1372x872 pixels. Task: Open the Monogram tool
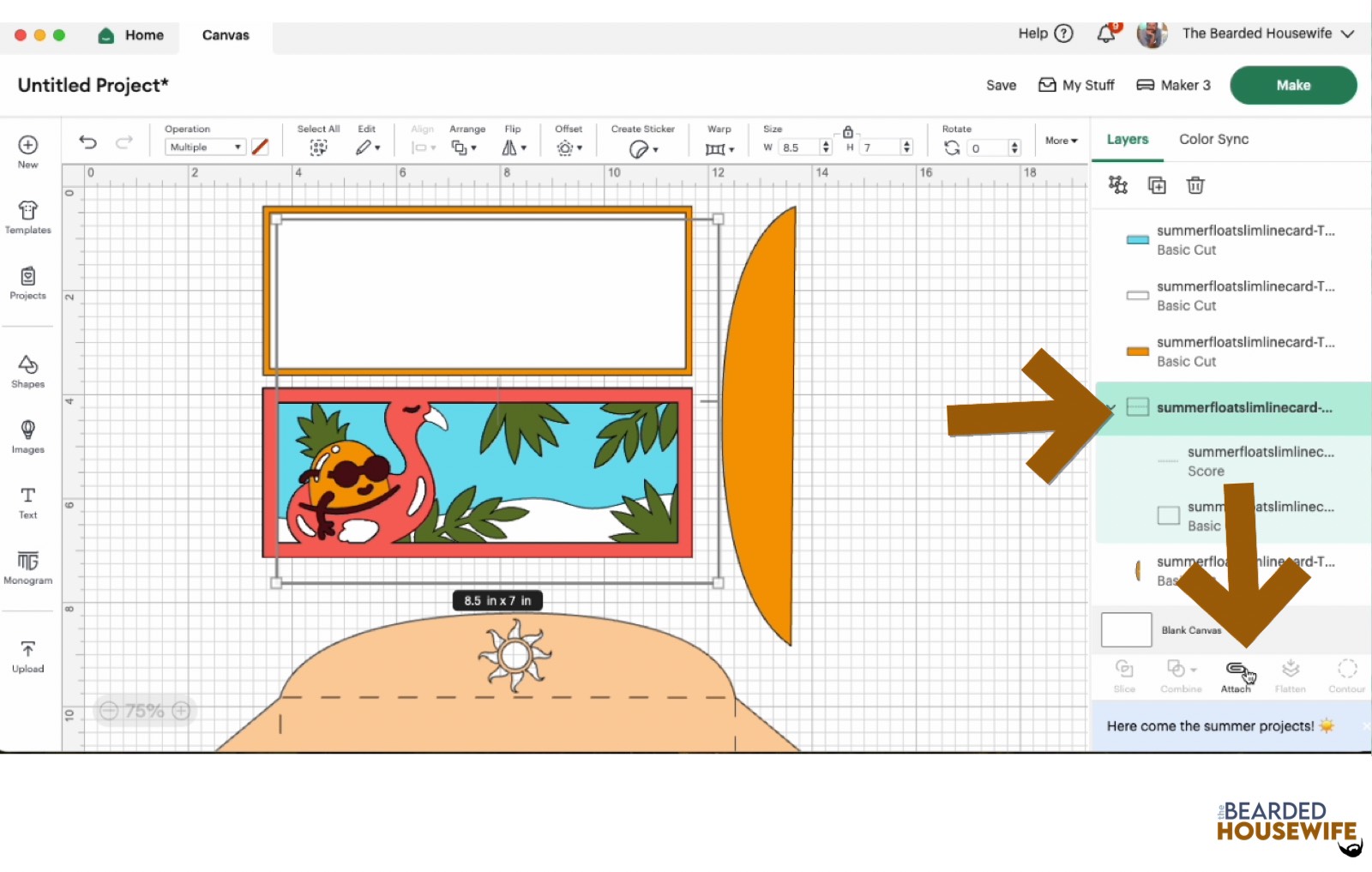(x=27, y=568)
